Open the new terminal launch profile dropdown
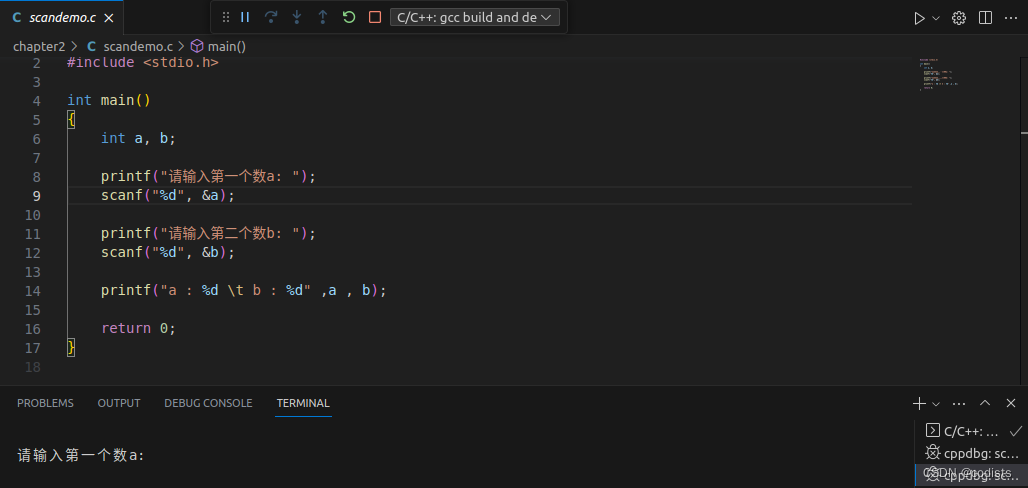 pyautogui.click(x=936, y=403)
